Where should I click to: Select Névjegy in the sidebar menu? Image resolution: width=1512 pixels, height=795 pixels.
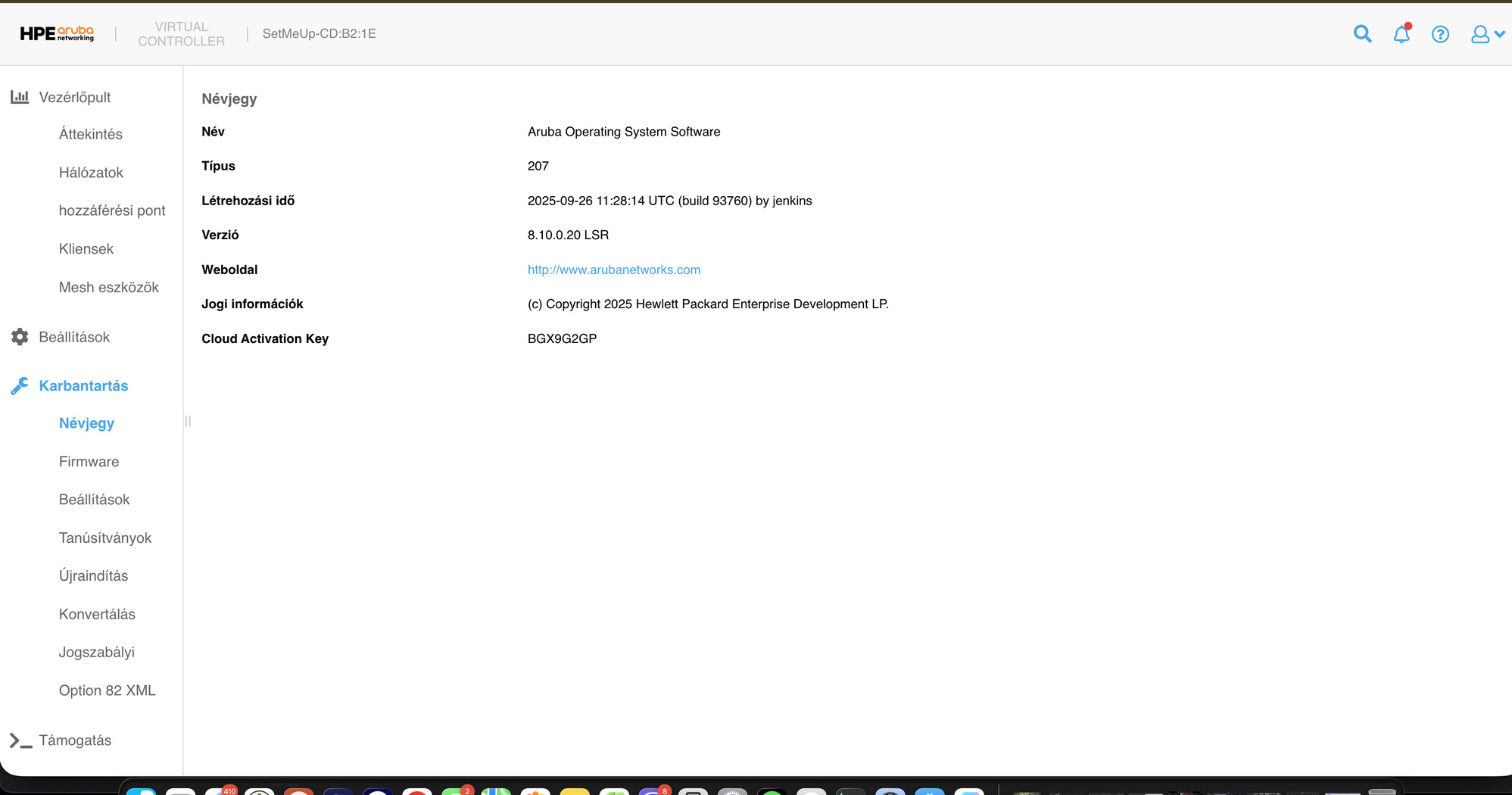tap(86, 423)
